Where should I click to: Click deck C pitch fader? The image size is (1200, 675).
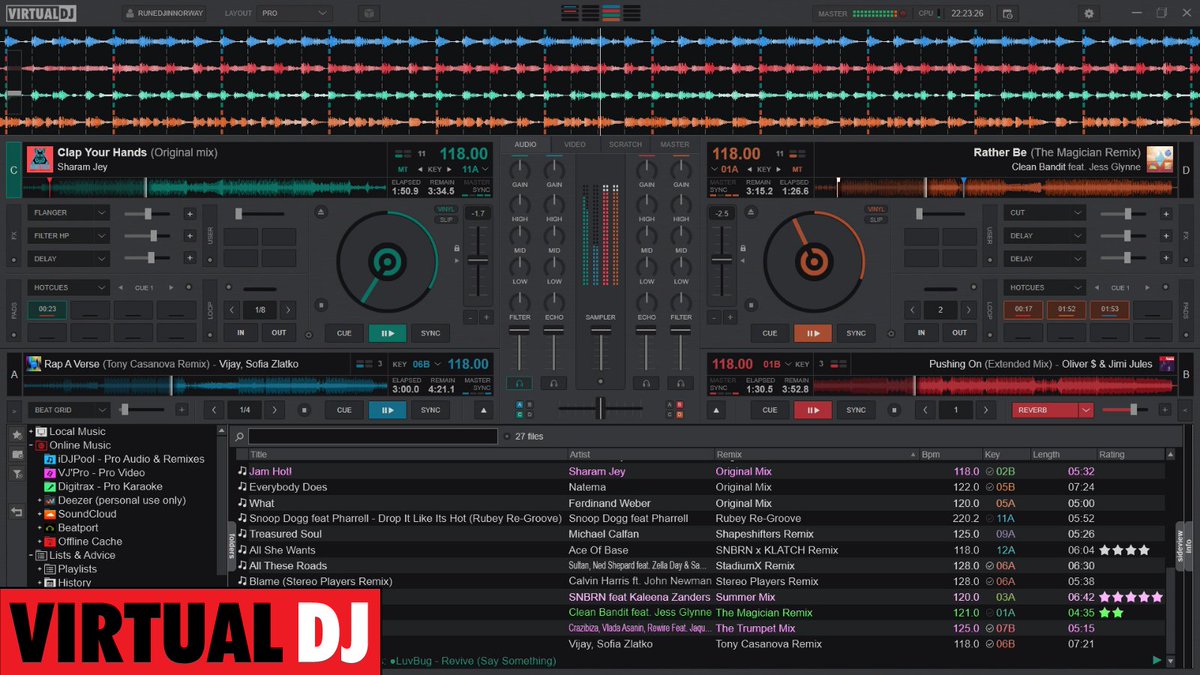click(x=478, y=259)
